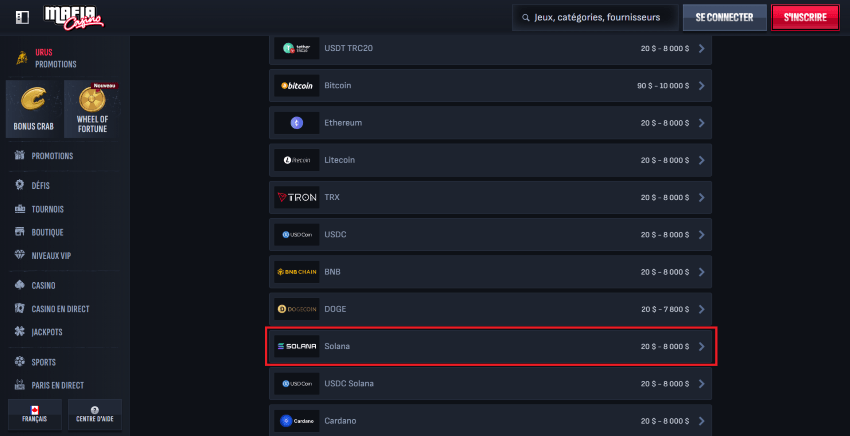Click the USD Coin logo in USDC Solana row
The width and height of the screenshot is (850, 436).
click(297, 383)
